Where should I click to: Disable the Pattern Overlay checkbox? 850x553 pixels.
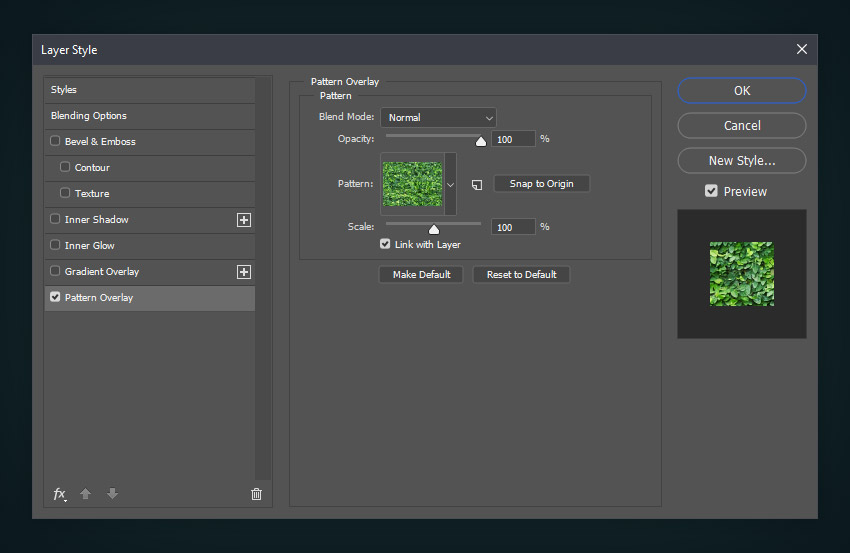pos(55,298)
